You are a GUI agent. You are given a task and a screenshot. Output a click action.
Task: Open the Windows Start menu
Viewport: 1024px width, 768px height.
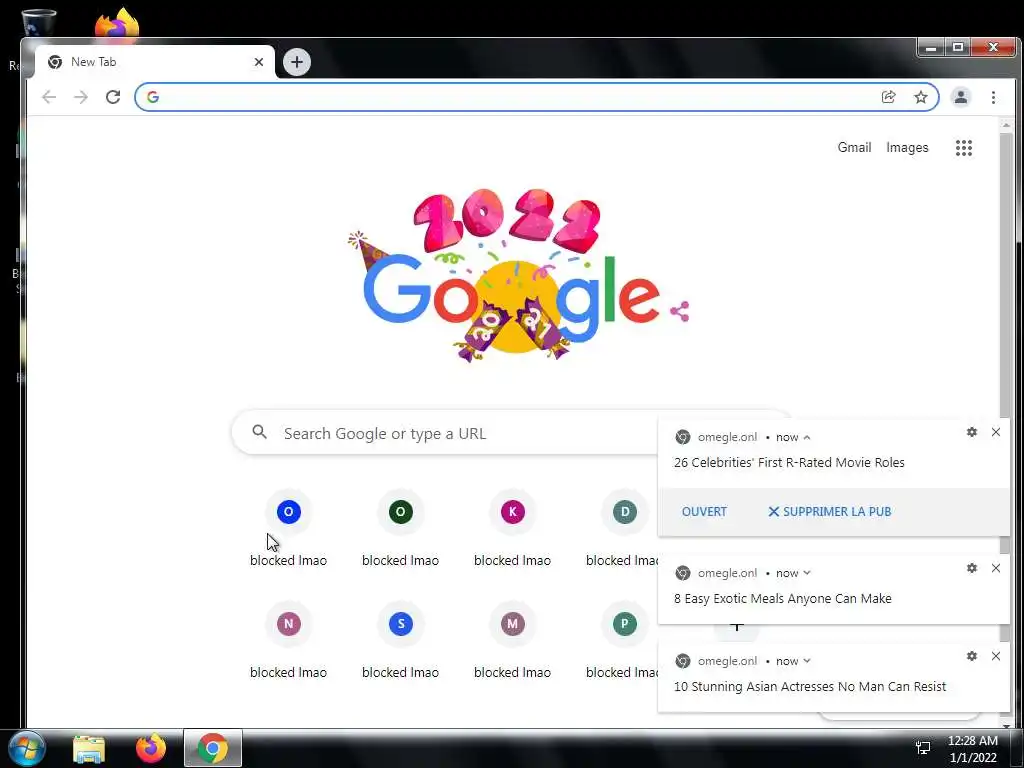pos(26,748)
